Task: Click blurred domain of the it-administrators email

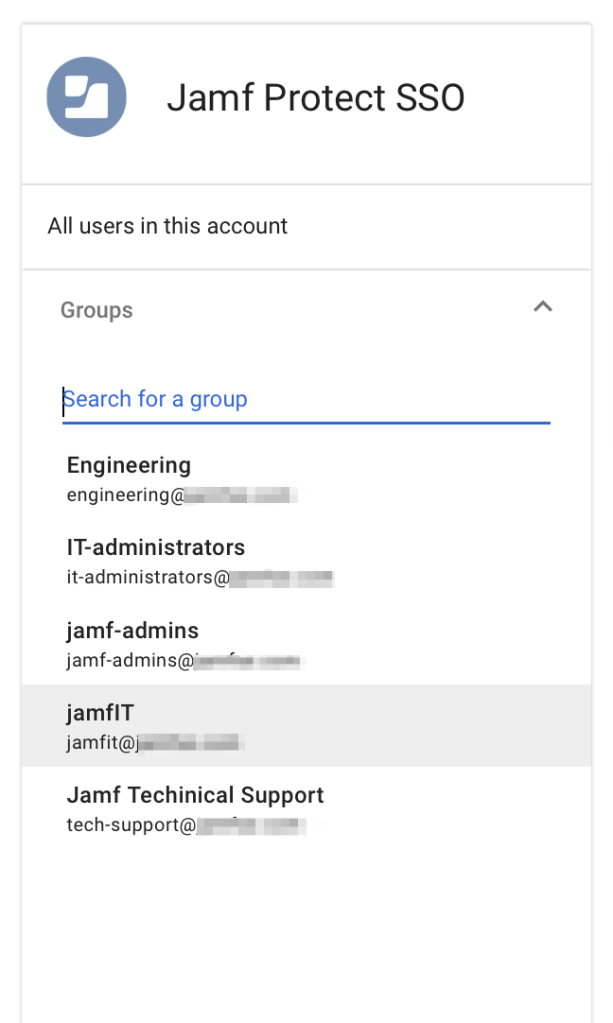Action: (282, 577)
